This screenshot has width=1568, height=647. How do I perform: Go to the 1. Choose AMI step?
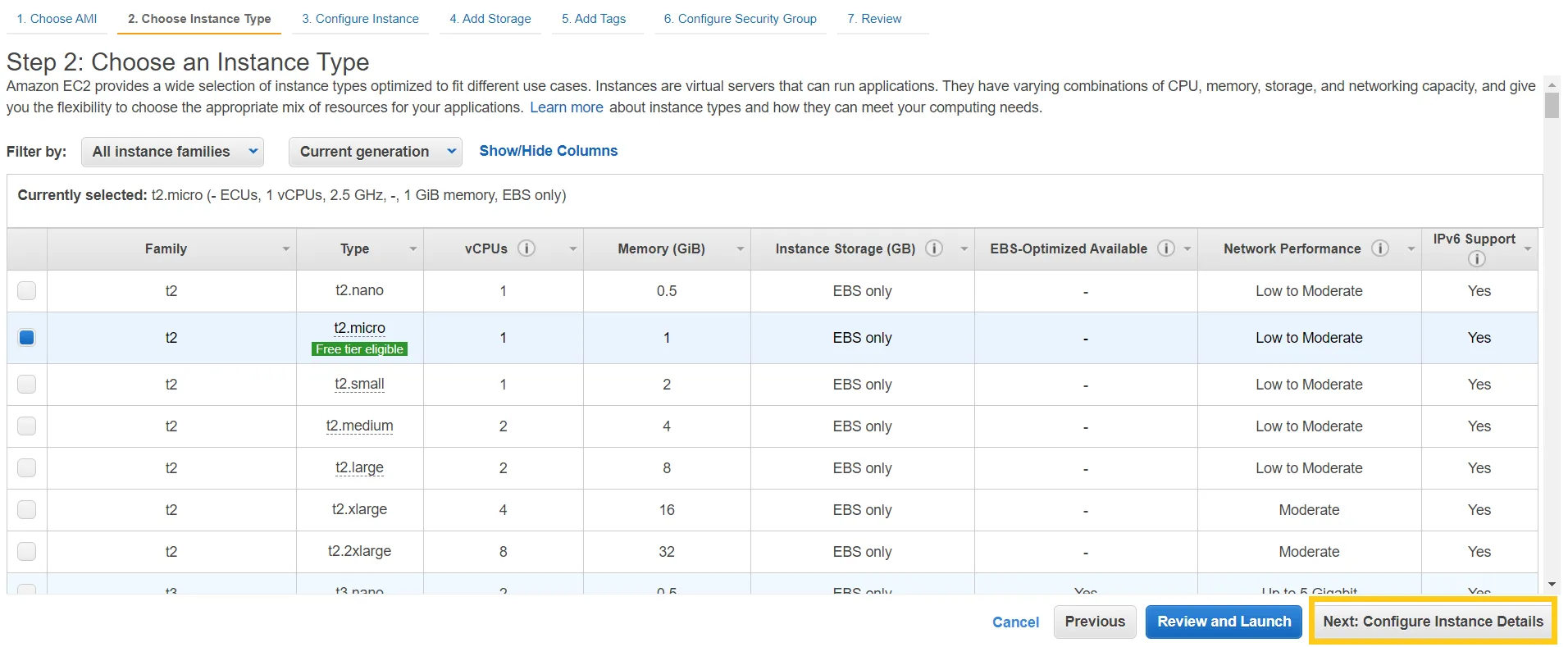tap(57, 18)
